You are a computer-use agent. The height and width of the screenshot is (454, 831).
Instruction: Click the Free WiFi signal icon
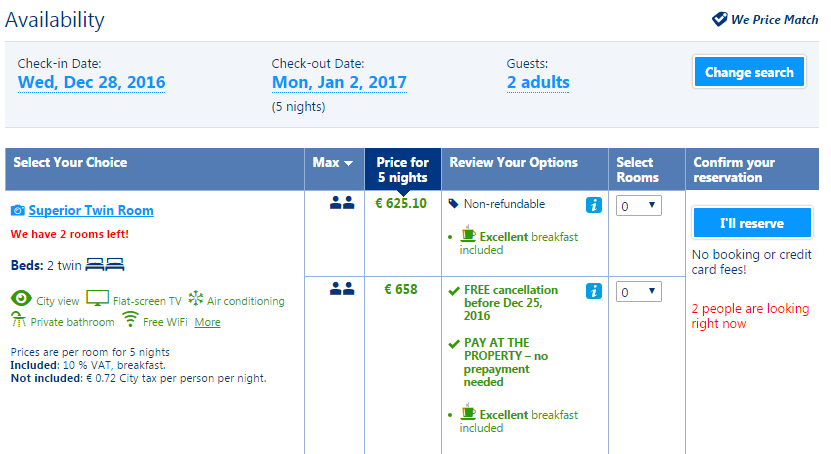[x=130, y=320]
